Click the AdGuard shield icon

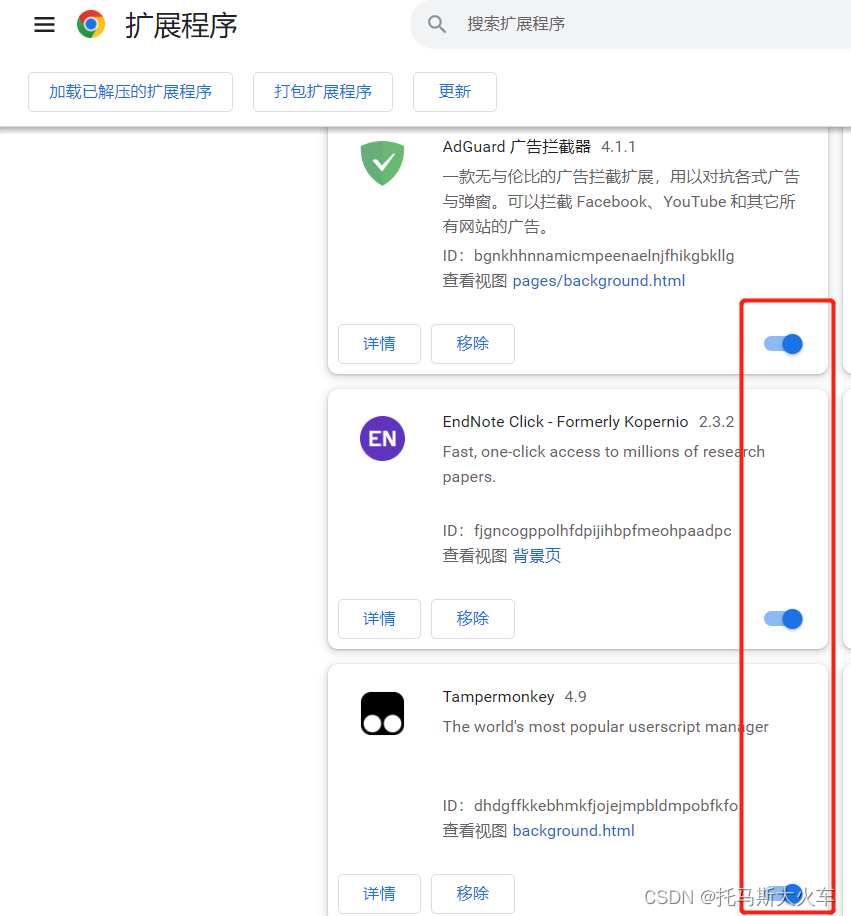pyautogui.click(x=383, y=163)
